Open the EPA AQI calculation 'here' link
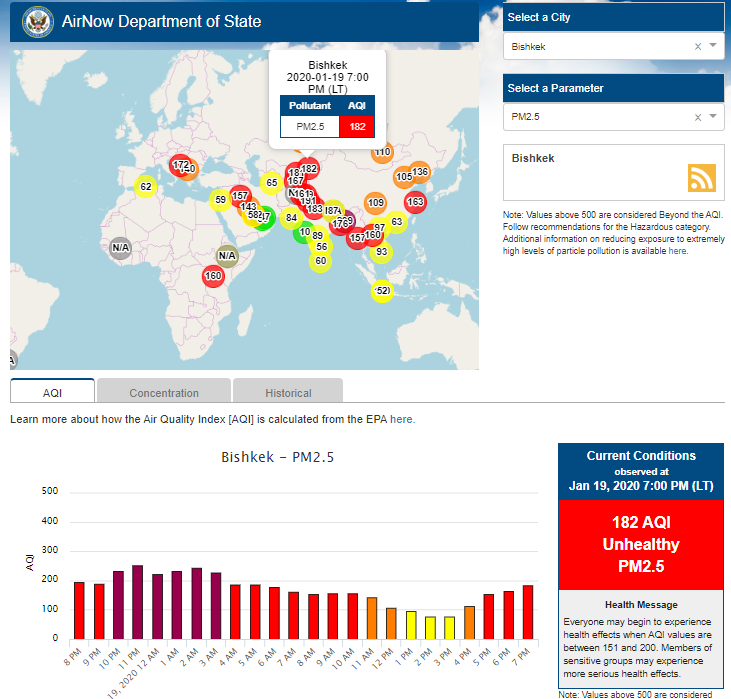This screenshot has height=699, width=731. click(400, 420)
